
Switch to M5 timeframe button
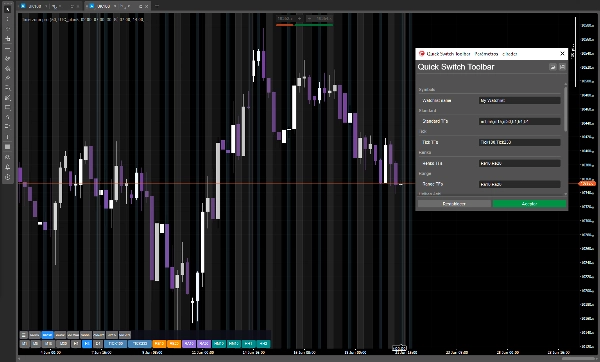coord(36,344)
